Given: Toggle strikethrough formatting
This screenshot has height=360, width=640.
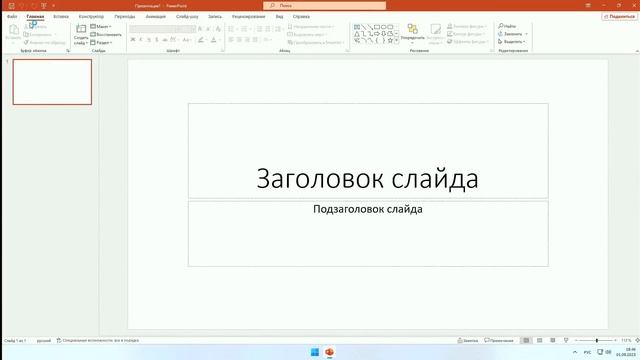Looking at the screenshot, I should click(x=164, y=40).
